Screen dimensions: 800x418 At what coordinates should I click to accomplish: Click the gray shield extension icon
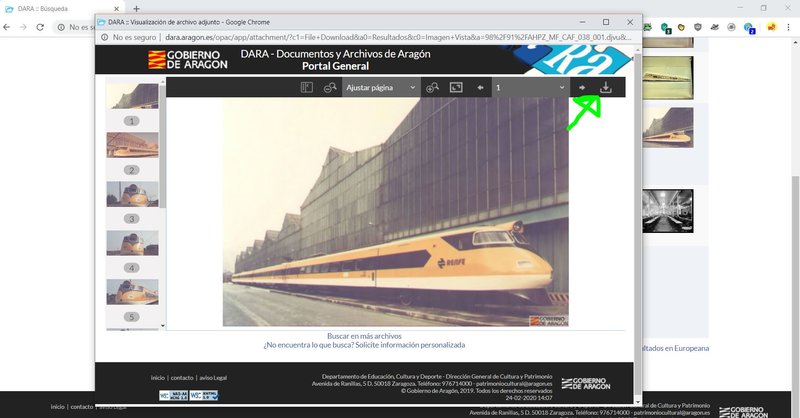(698, 27)
